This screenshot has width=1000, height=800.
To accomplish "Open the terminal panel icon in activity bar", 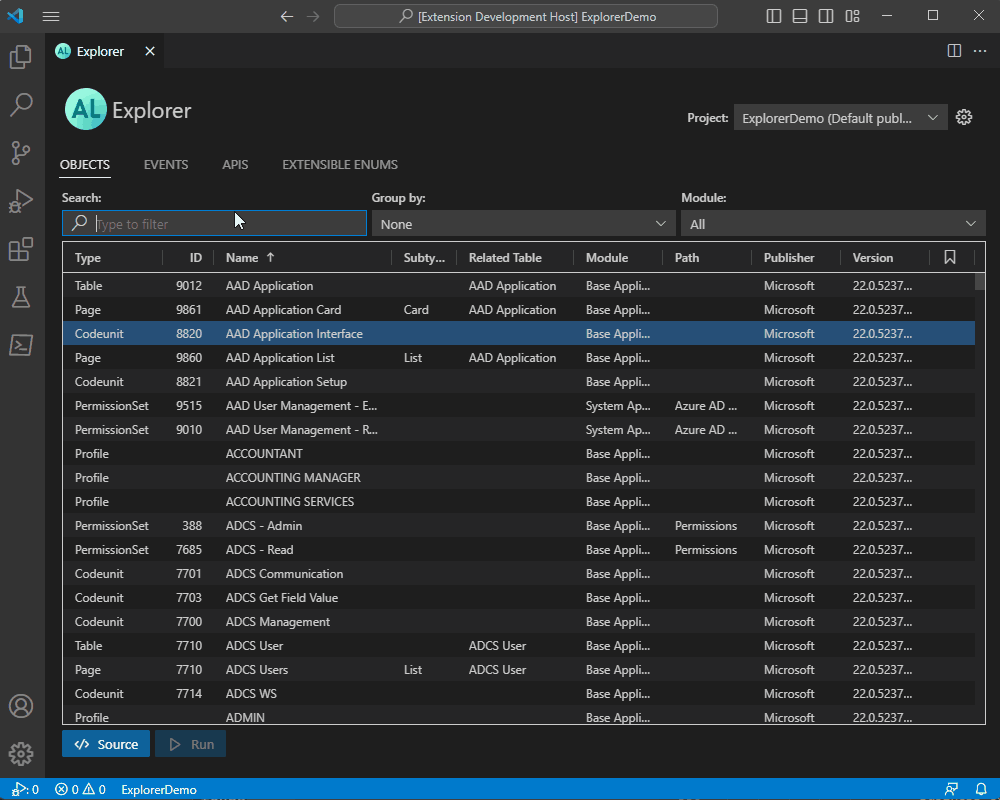I will [21, 345].
